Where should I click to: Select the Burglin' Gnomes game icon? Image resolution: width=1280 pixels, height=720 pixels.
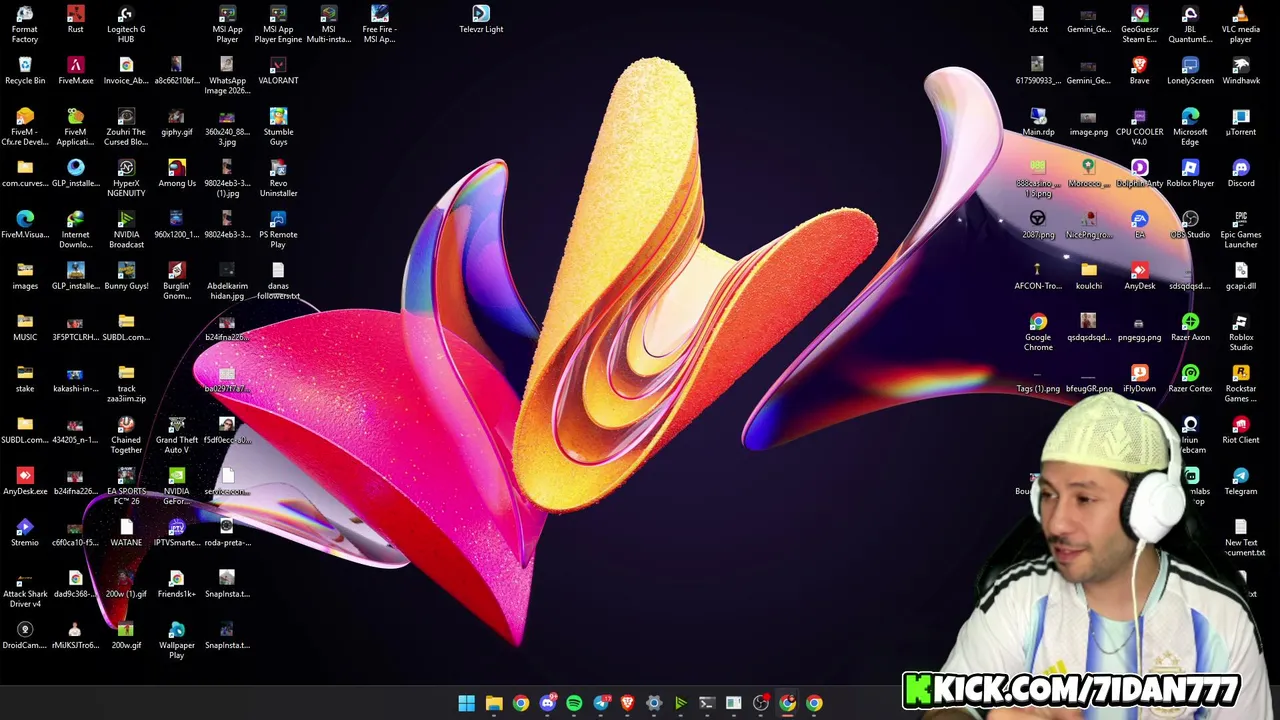click(x=177, y=281)
